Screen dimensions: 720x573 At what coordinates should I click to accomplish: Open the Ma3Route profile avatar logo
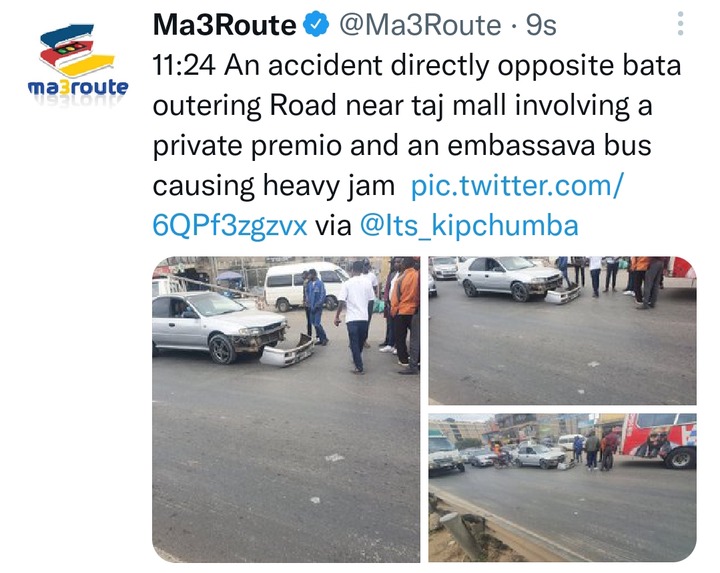pos(78,63)
